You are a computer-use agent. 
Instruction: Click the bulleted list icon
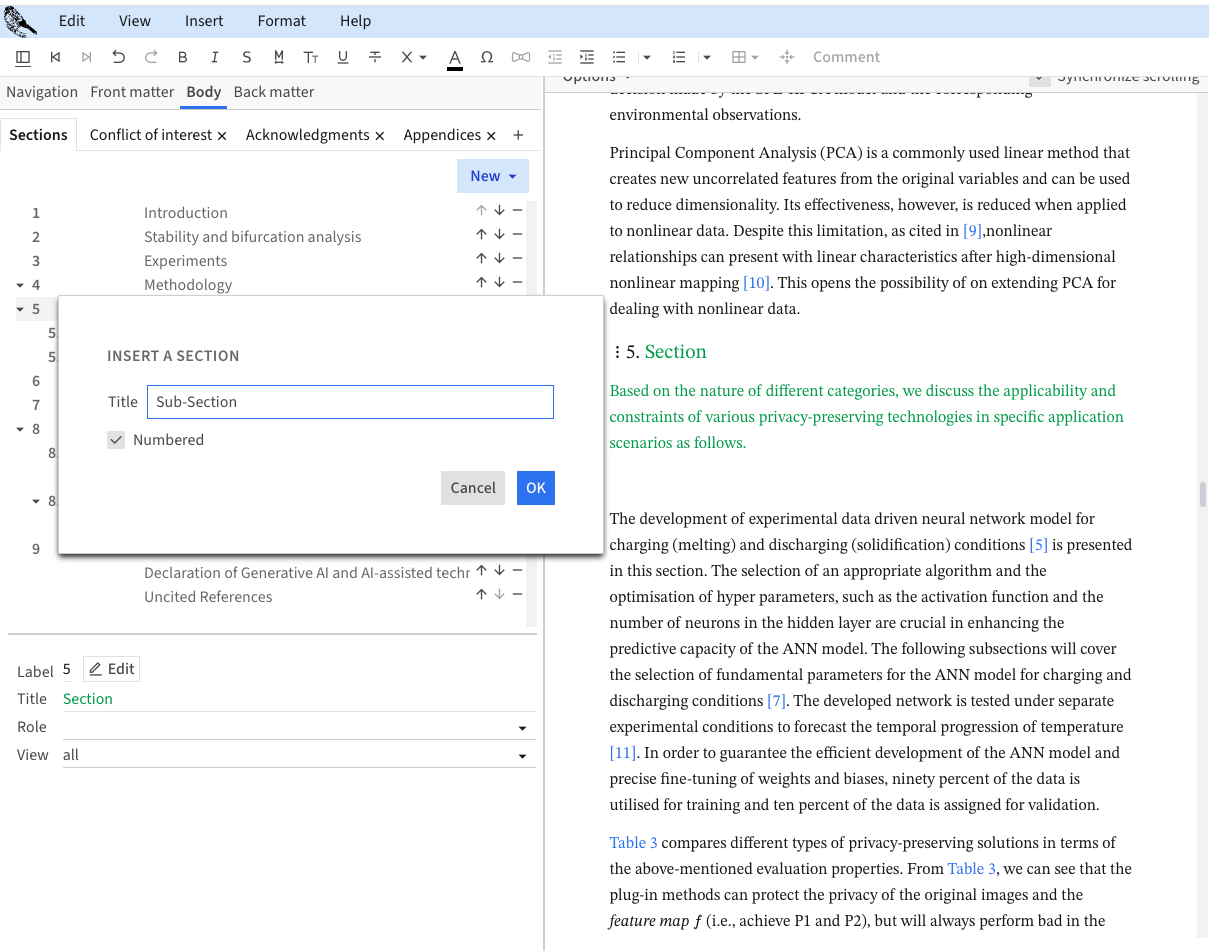click(x=619, y=57)
